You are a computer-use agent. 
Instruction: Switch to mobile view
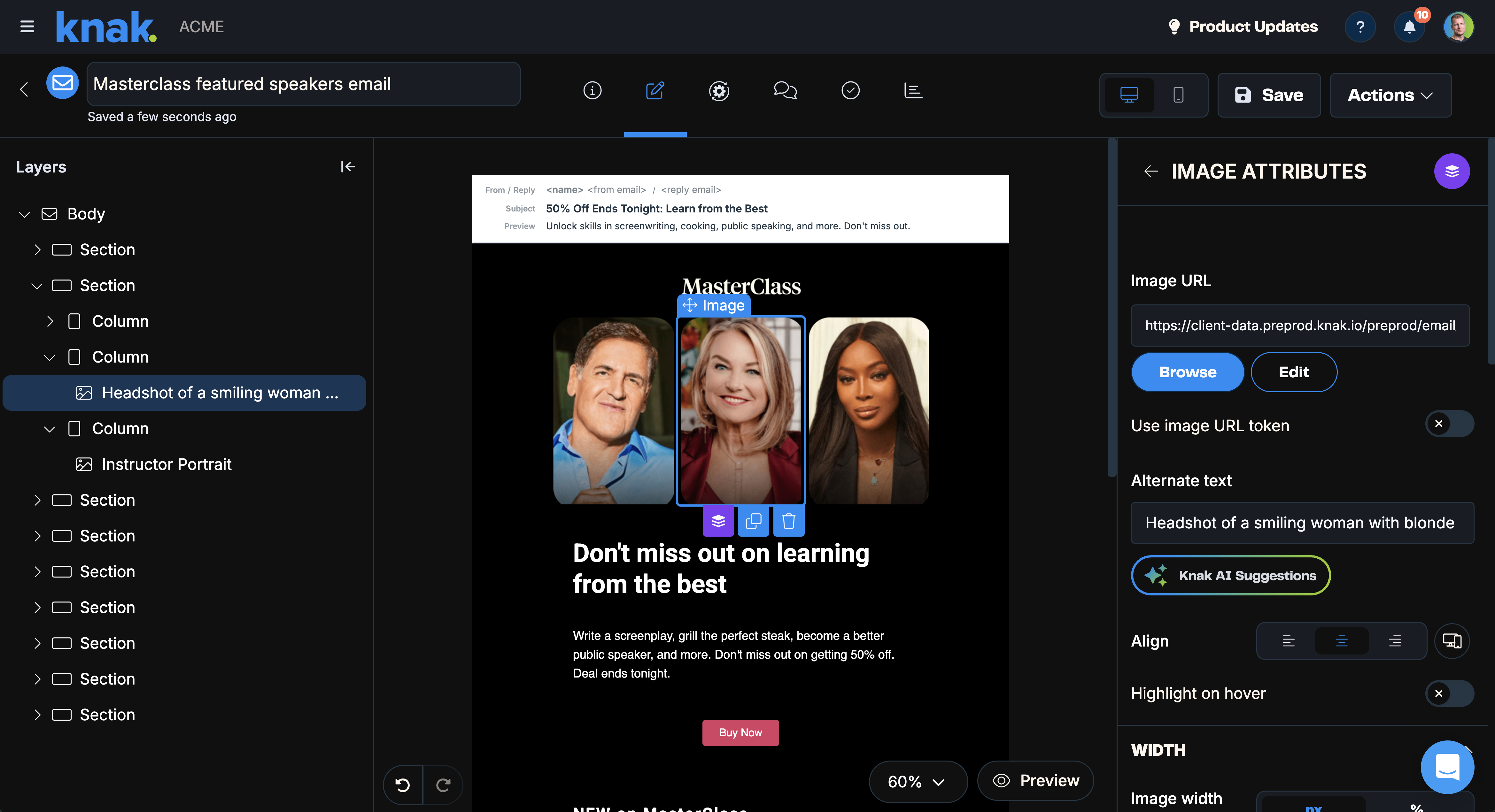[x=1178, y=95]
